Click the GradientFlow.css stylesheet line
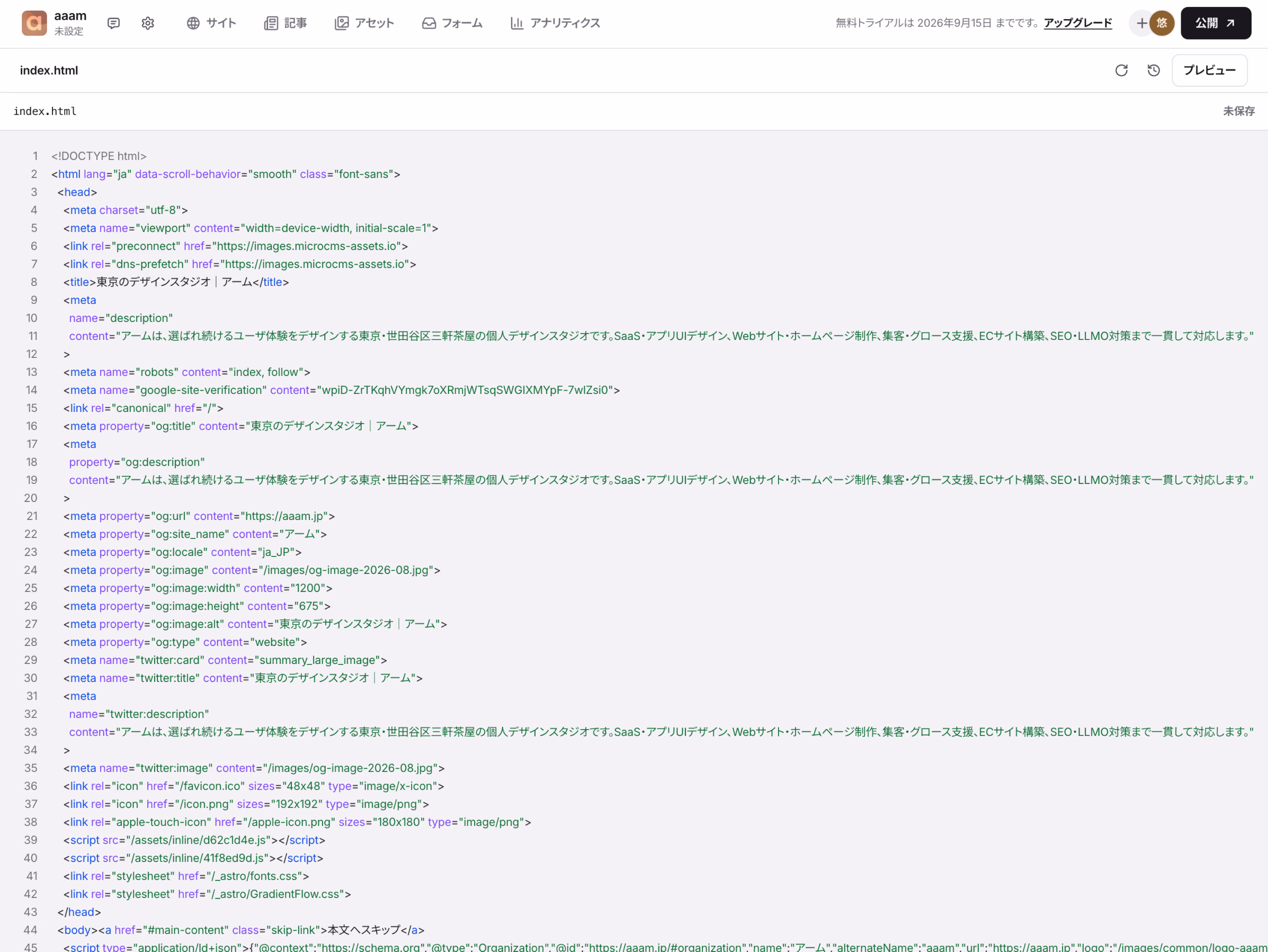Image resolution: width=1268 pixels, height=952 pixels. pyautogui.click(x=207, y=894)
